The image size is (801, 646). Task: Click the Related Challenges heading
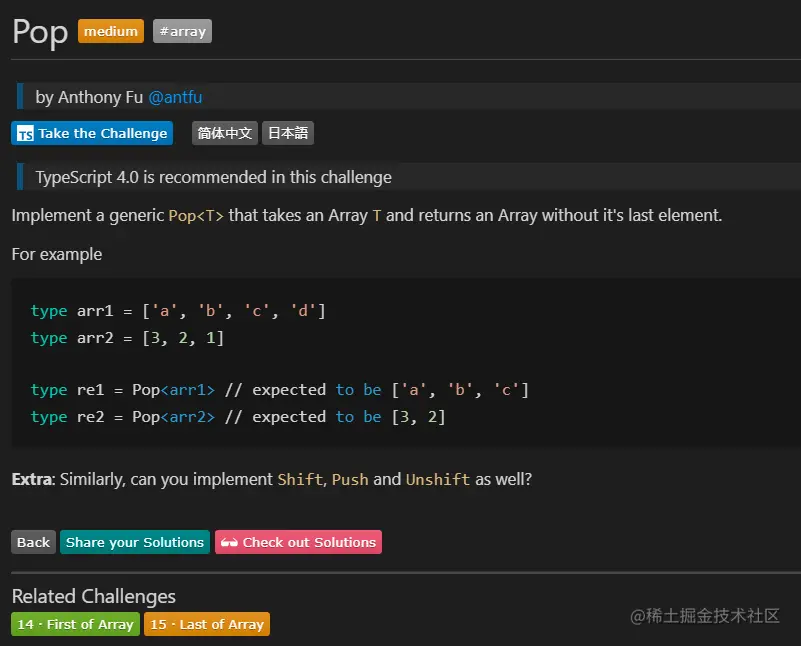pos(94,597)
